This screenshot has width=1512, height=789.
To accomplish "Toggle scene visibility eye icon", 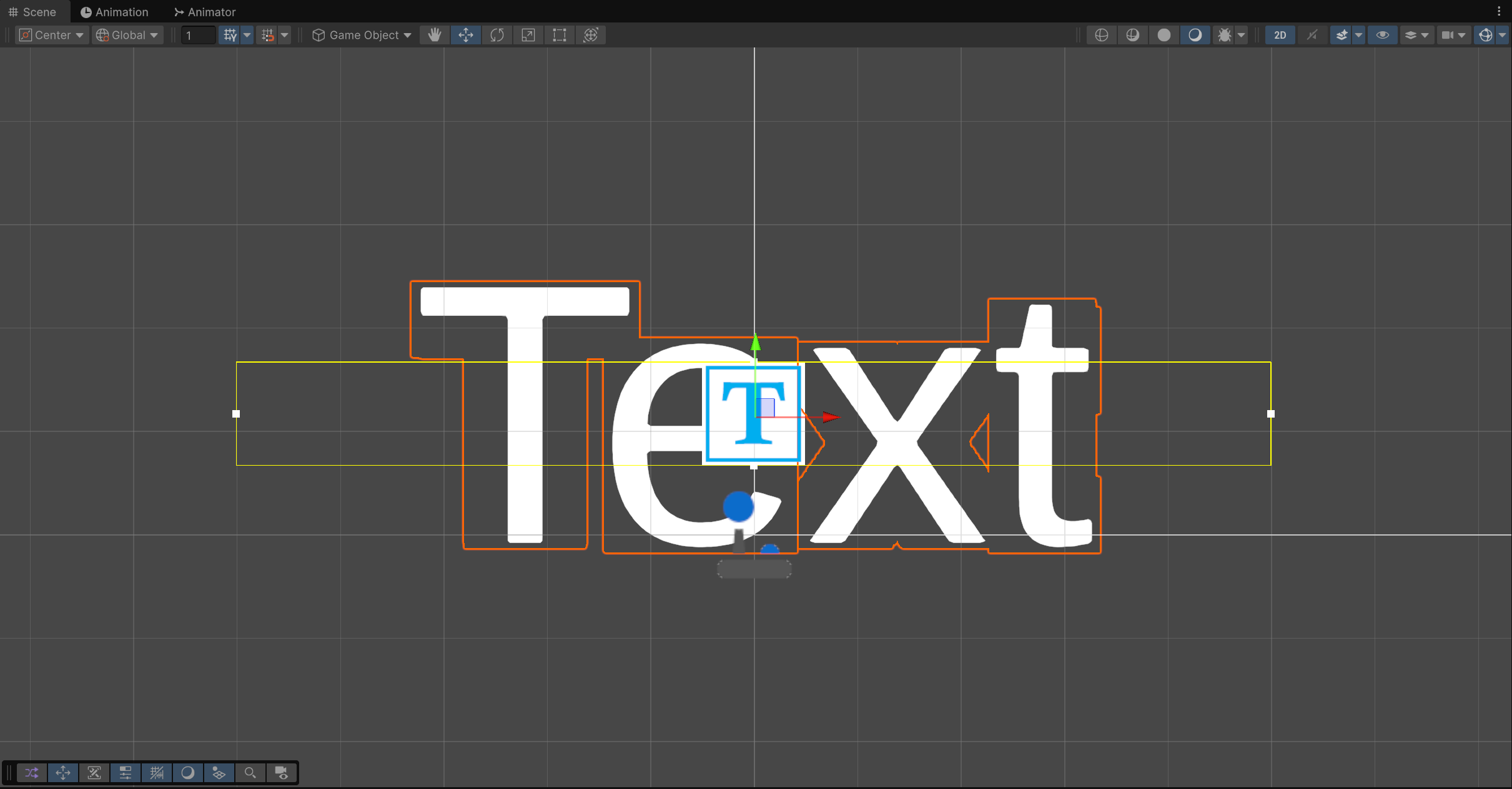I will [1382, 35].
